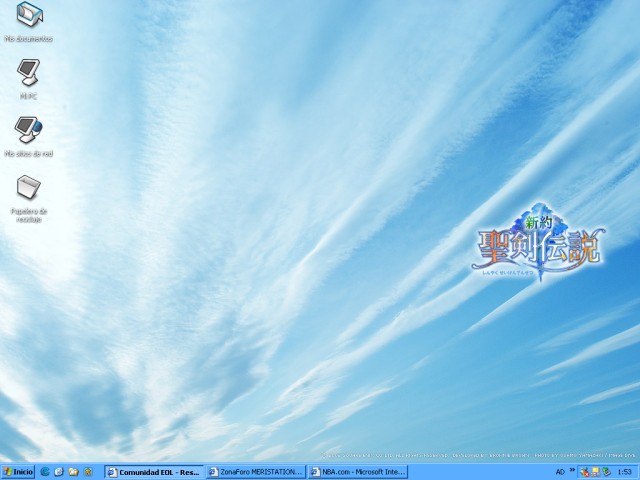Open the Inicio start menu
This screenshot has height=480, width=640.
pos(18,472)
